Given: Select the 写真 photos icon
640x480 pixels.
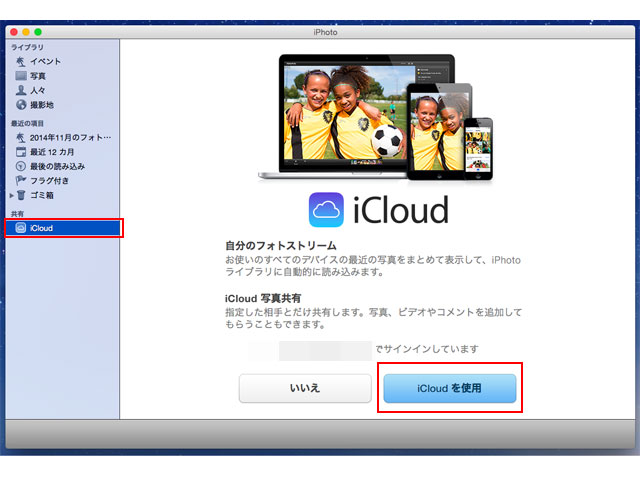Looking at the screenshot, I should tap(21, 76).
